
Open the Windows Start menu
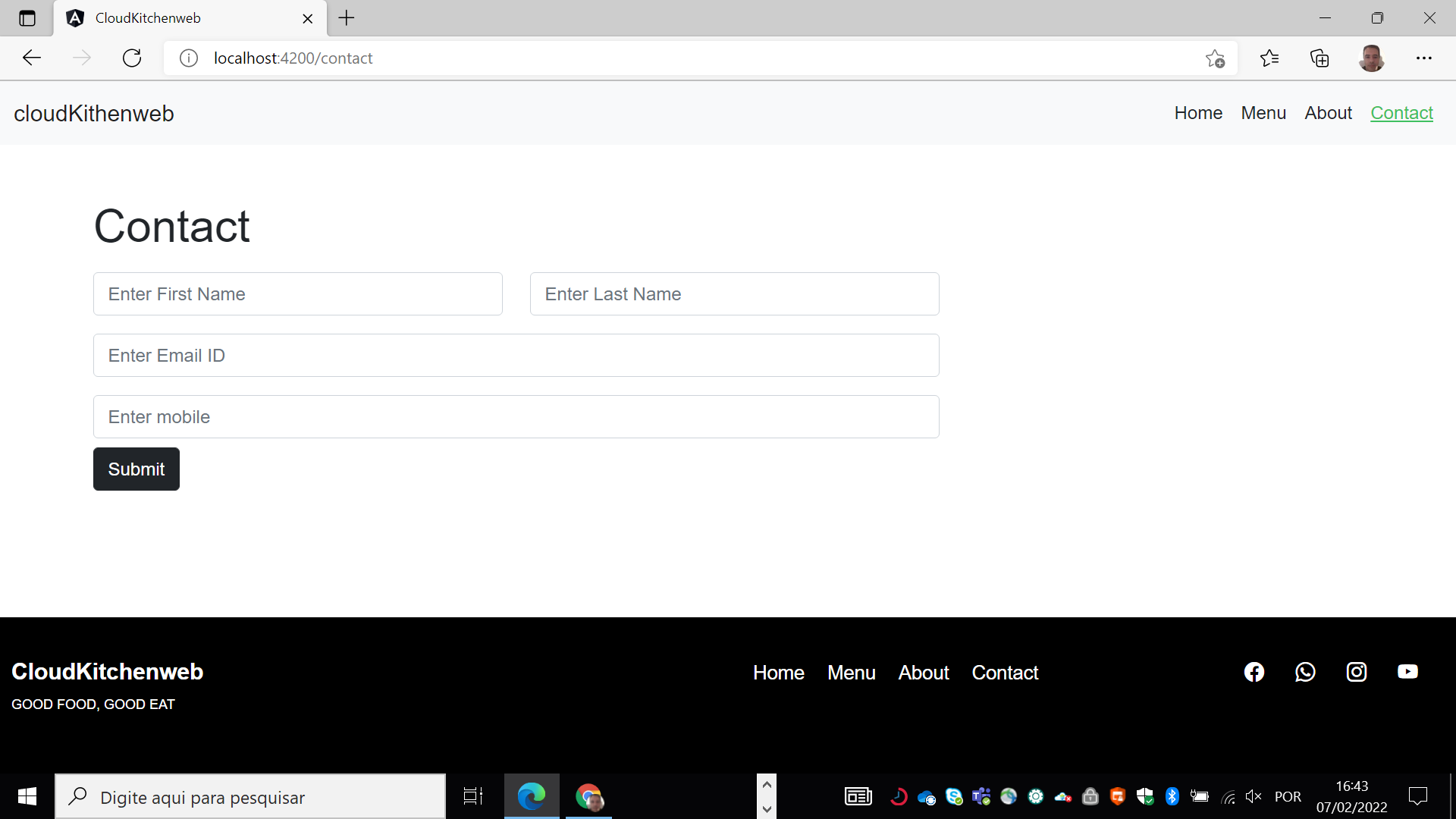[26, 796]
